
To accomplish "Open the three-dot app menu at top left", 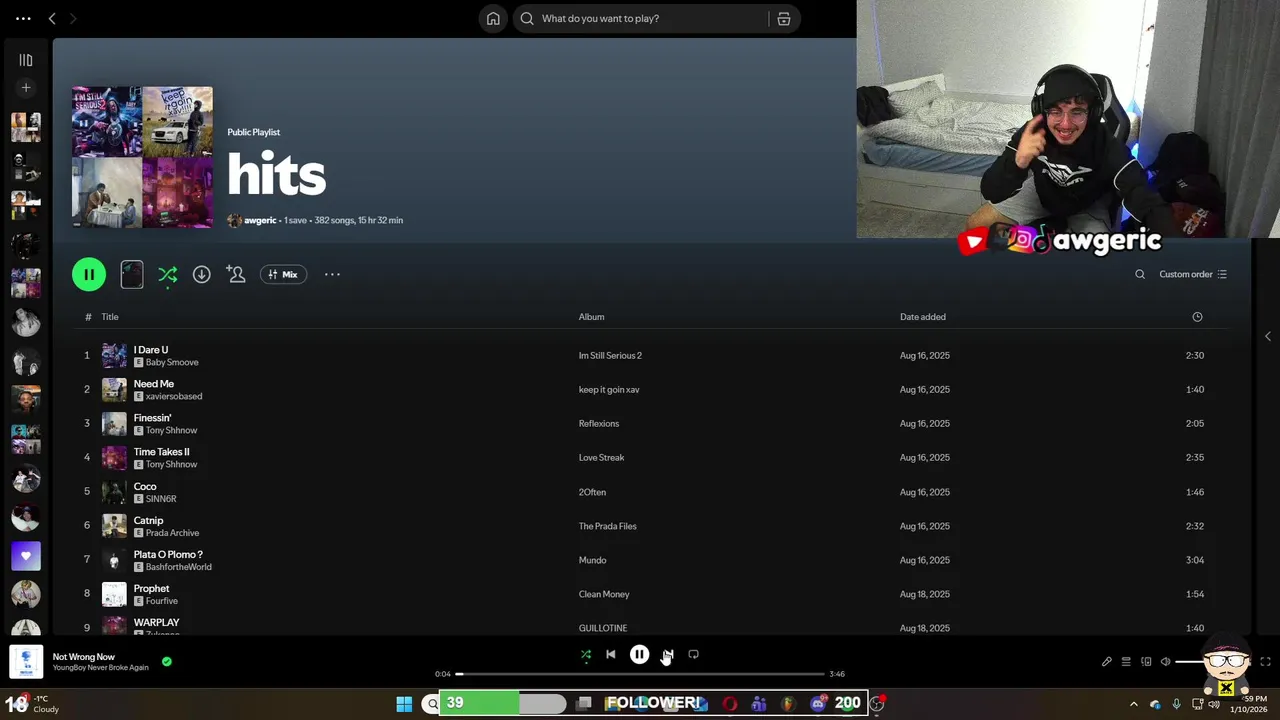I will [x=23, y=18].
